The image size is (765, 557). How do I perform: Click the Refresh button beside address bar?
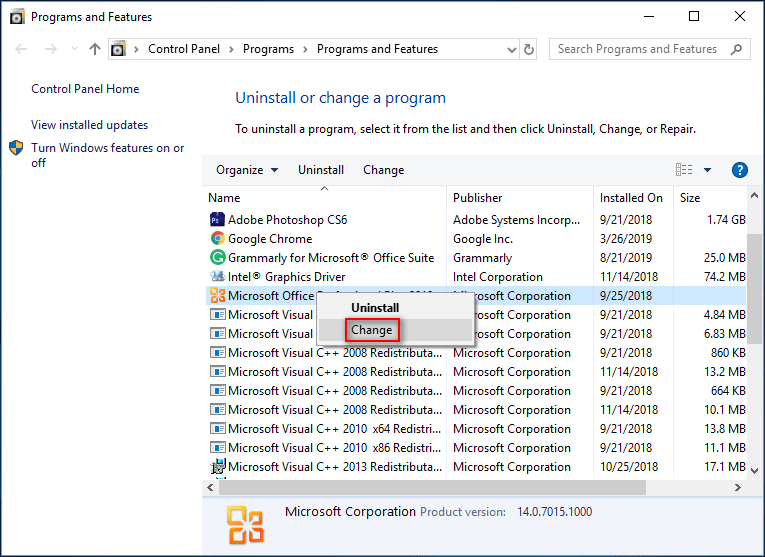tap(528, 49)
